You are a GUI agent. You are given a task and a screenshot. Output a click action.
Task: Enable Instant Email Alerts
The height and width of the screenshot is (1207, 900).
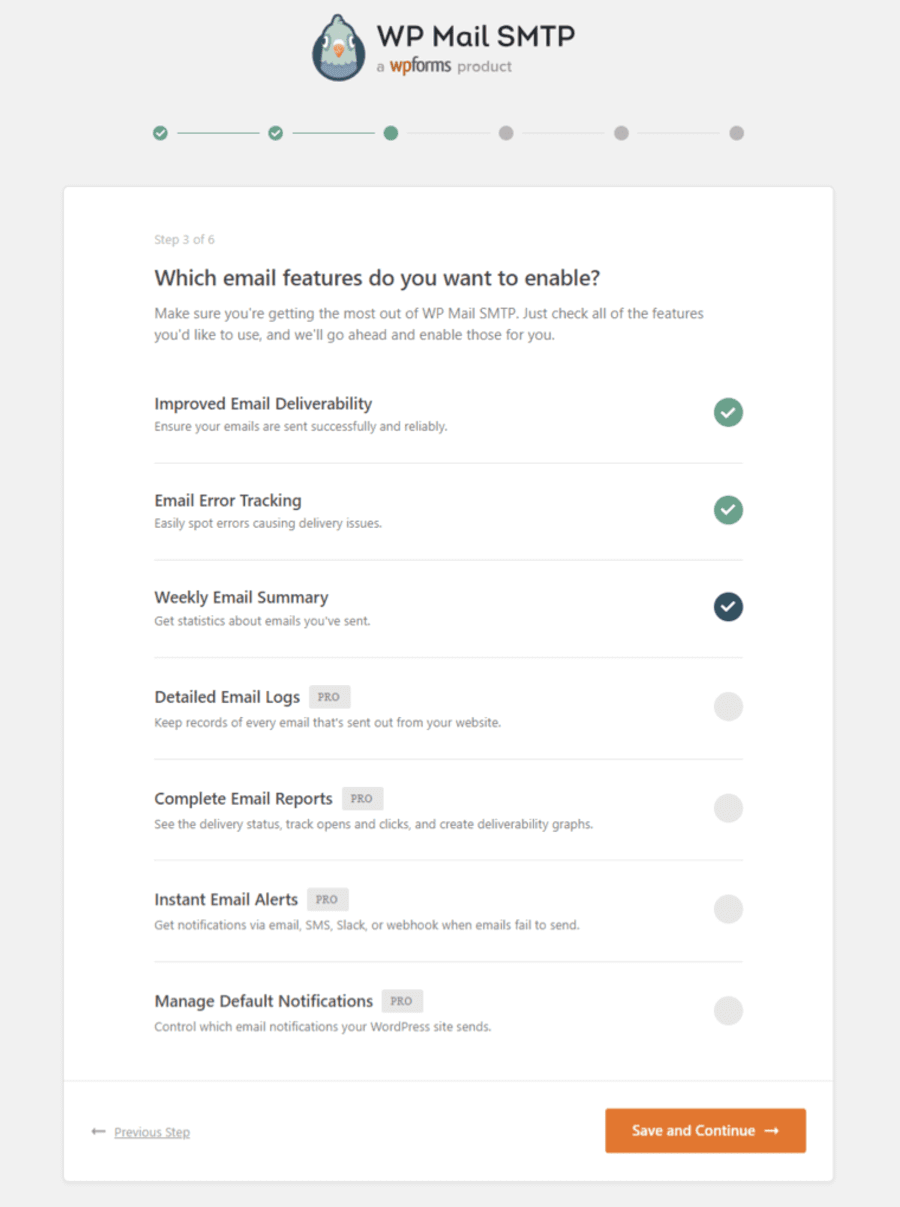(728, 909)
